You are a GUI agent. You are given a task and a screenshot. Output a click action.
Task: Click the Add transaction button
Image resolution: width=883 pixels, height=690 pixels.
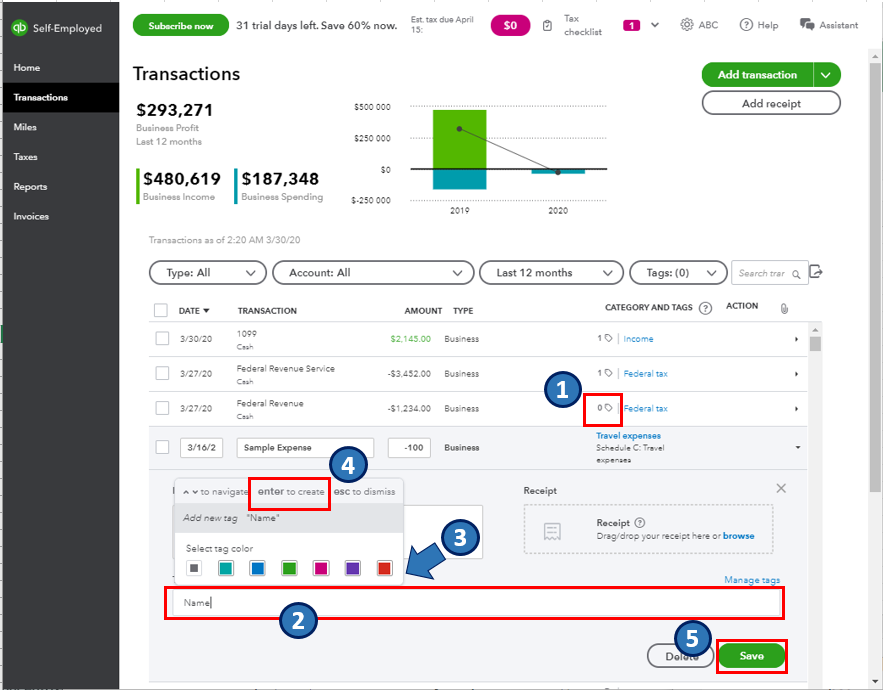click(x=757, y=75)
